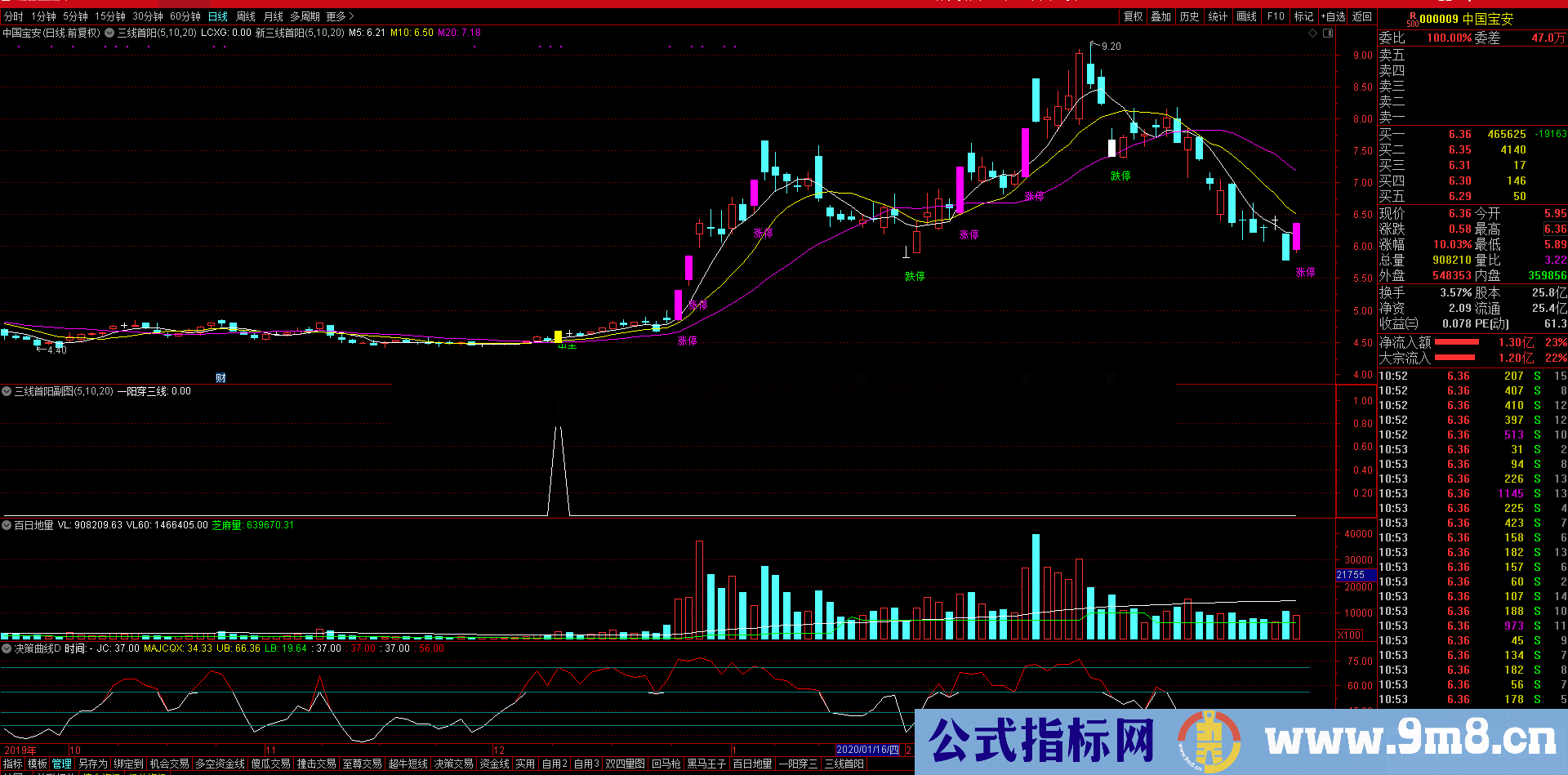Open the 更多 periods dropdown
This screenshot has height=775, width=1568.
[340, 16]
